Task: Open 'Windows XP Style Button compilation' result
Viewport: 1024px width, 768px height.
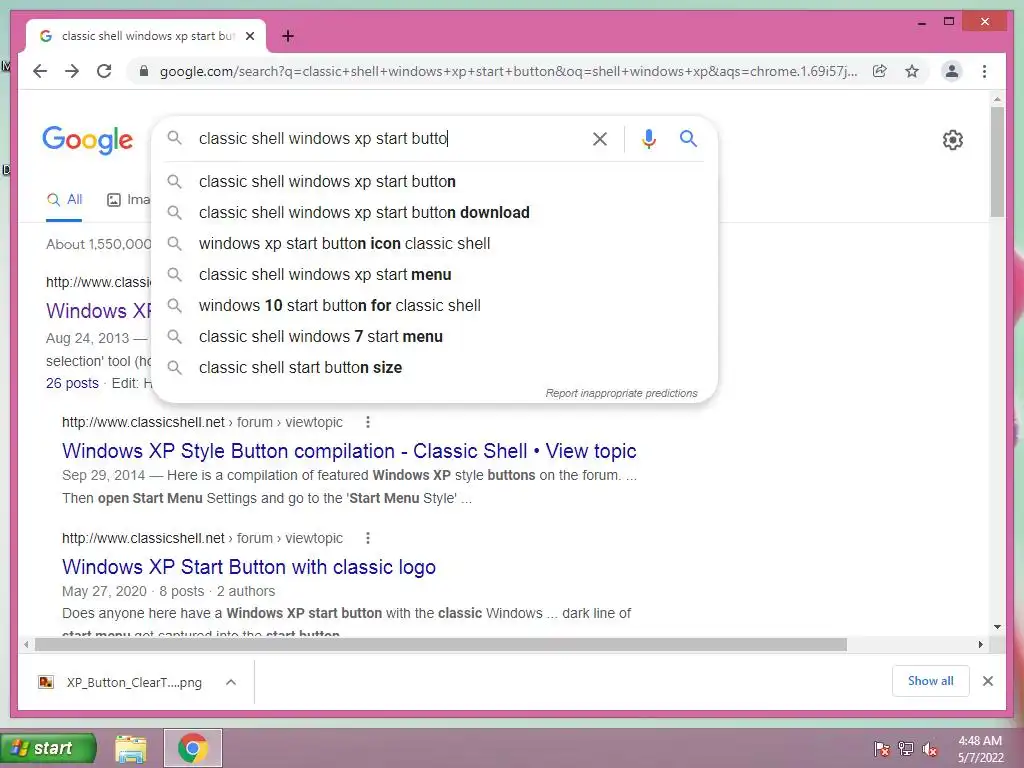Action: (x=349, y=451)
